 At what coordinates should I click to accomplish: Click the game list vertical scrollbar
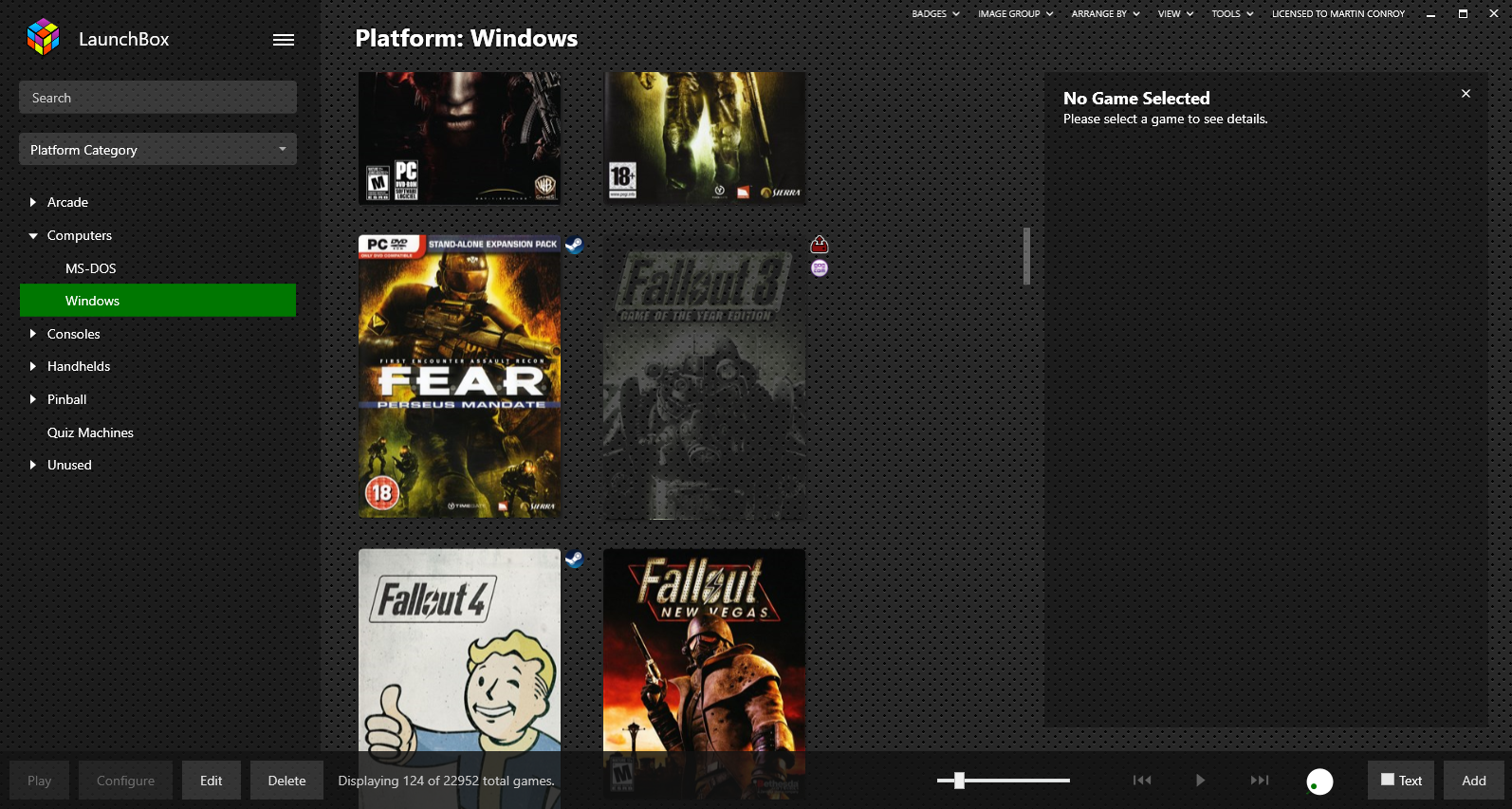tap(1026, 256)
